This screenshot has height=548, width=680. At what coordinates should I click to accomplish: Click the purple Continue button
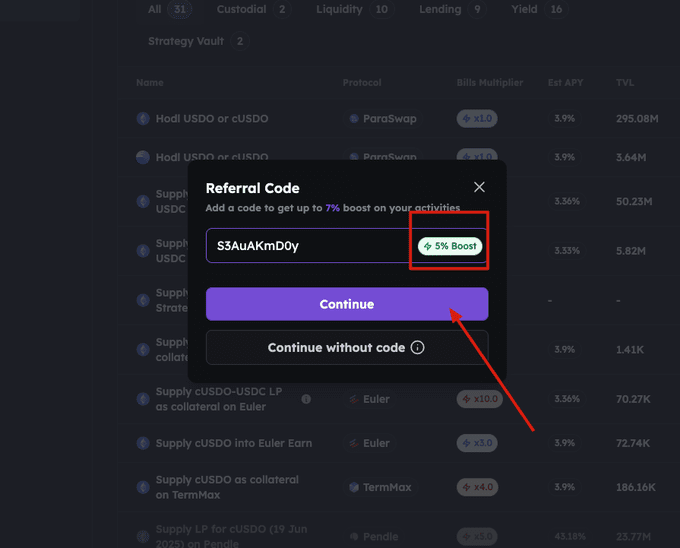347,304
